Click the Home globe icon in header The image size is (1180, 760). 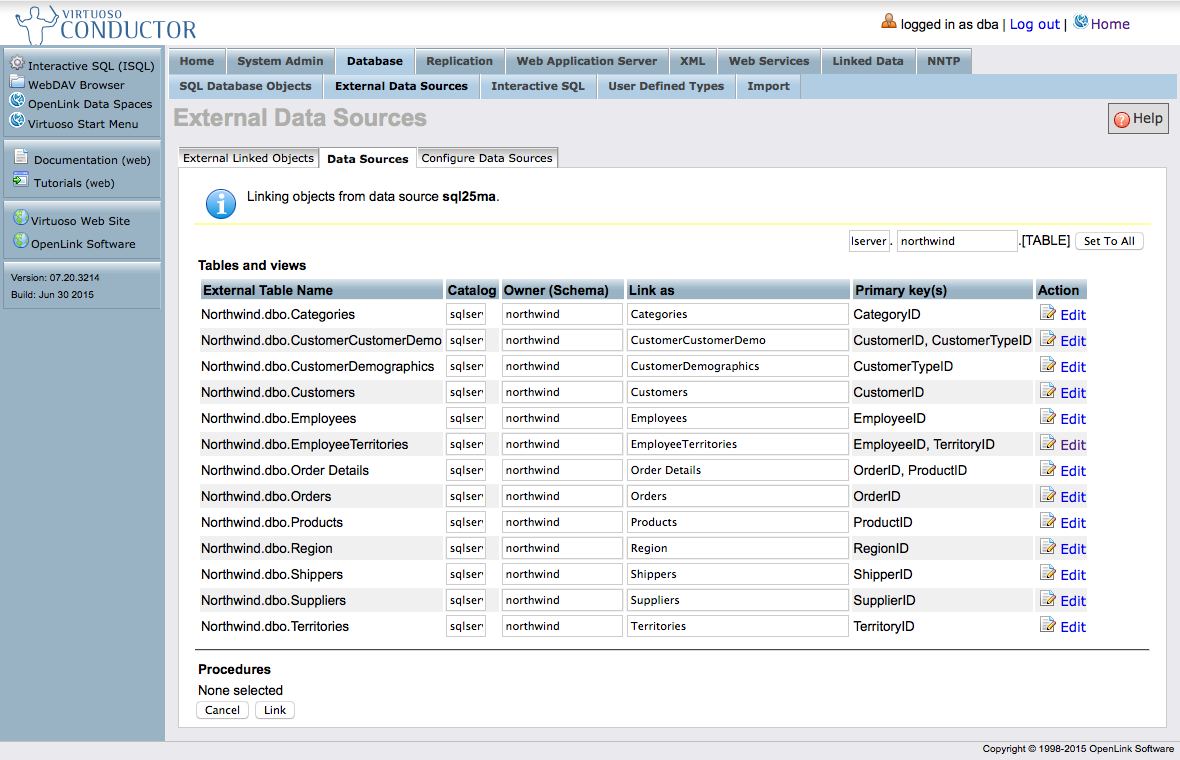1081,22
